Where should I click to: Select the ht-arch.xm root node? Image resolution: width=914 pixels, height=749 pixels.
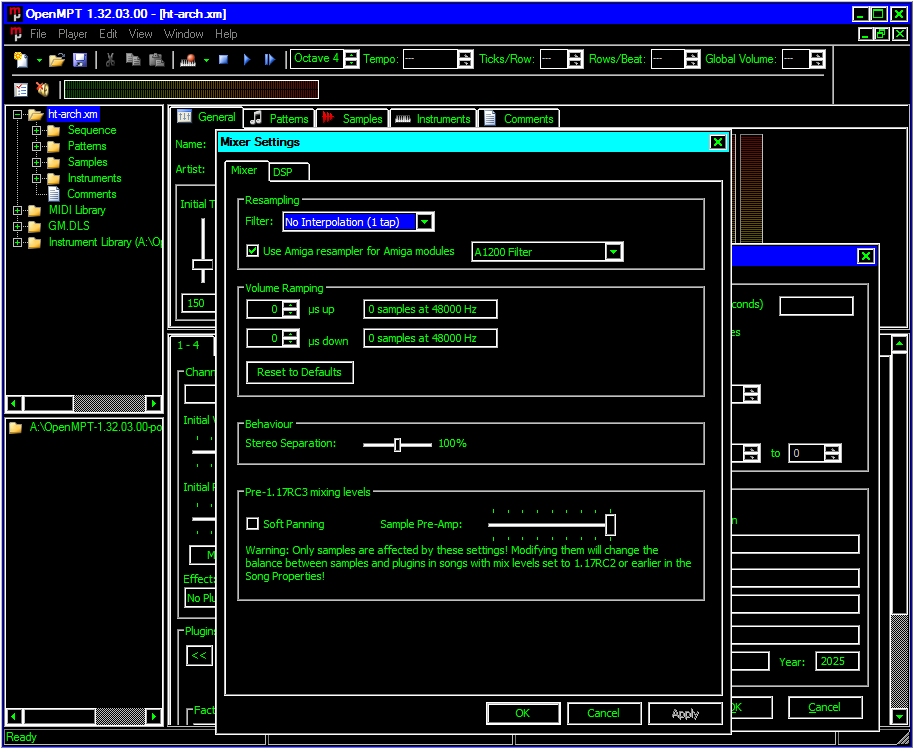[x=73, y=114]
